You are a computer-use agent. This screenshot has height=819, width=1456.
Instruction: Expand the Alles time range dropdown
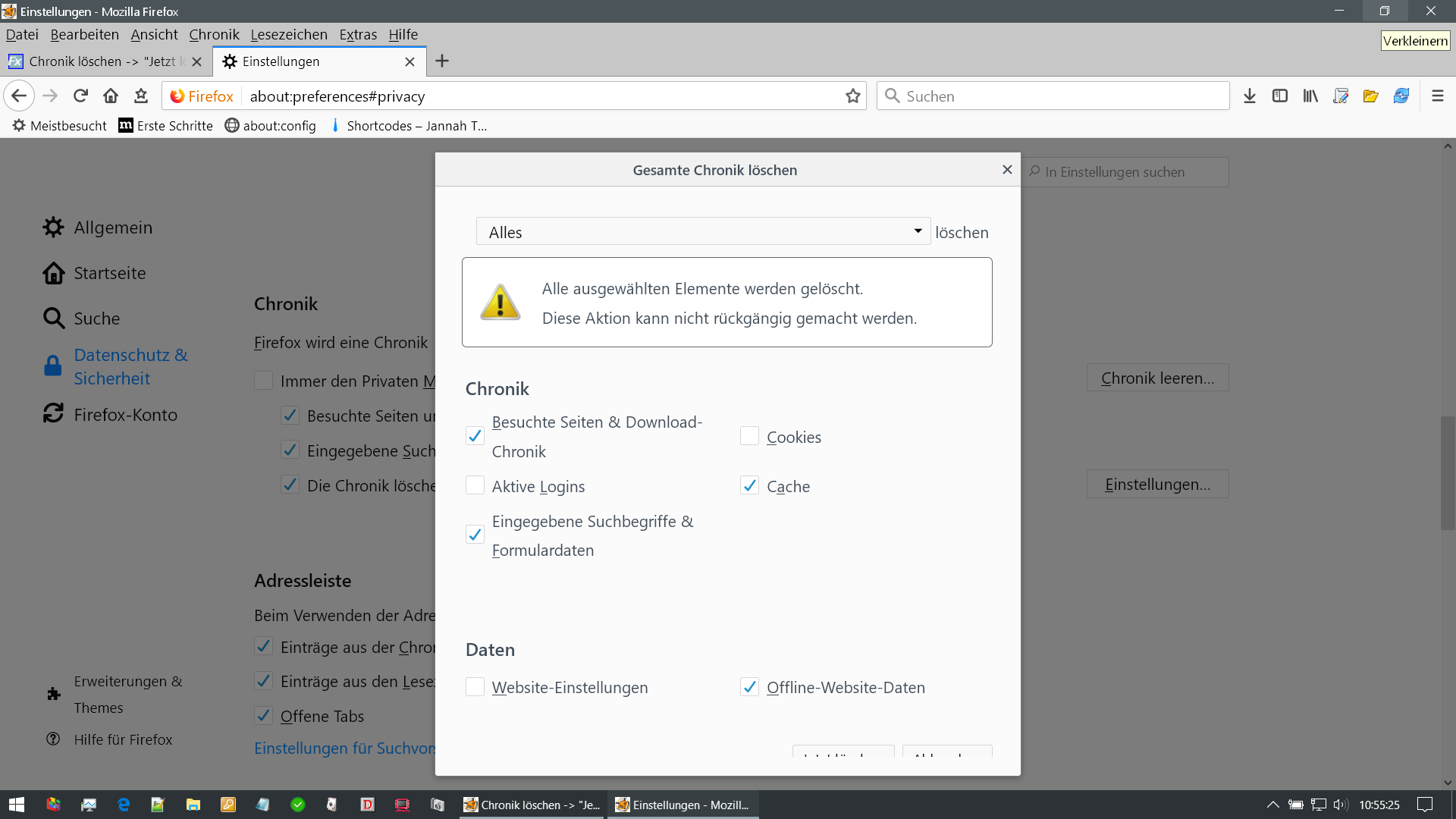[702, 232]
